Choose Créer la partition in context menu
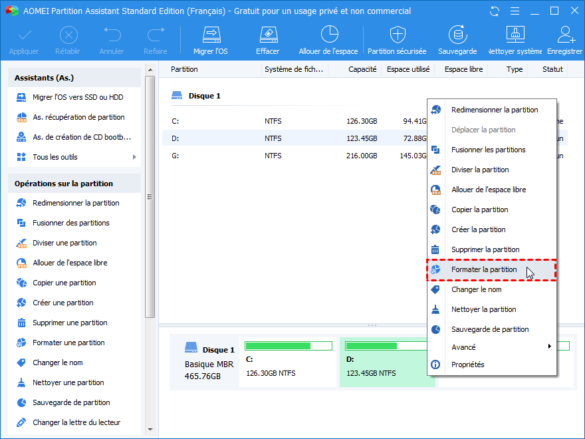585x439 pixels. [492, 229]
